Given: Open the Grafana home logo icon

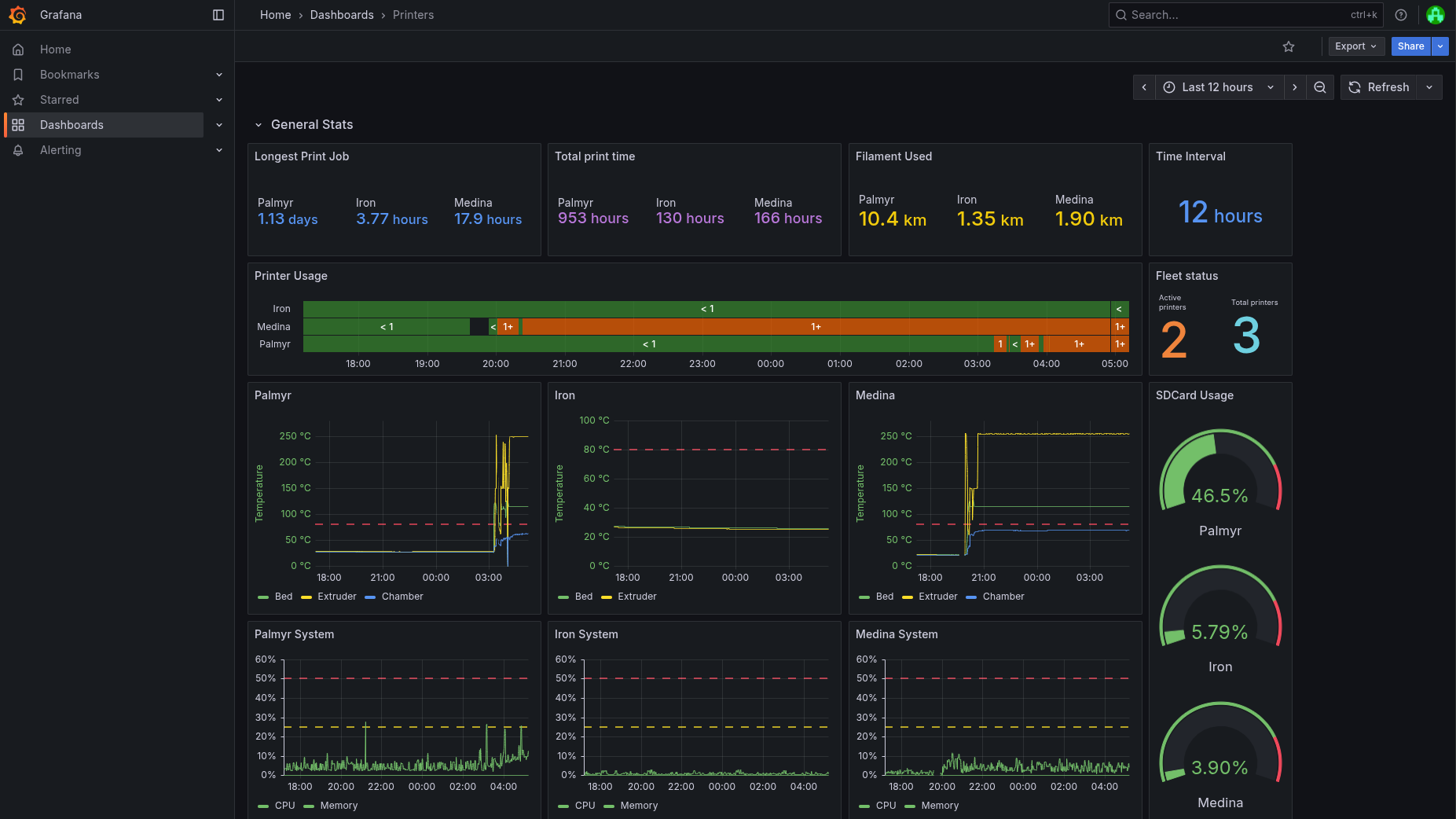Looking at the screenshot, I should click(19, 15).
